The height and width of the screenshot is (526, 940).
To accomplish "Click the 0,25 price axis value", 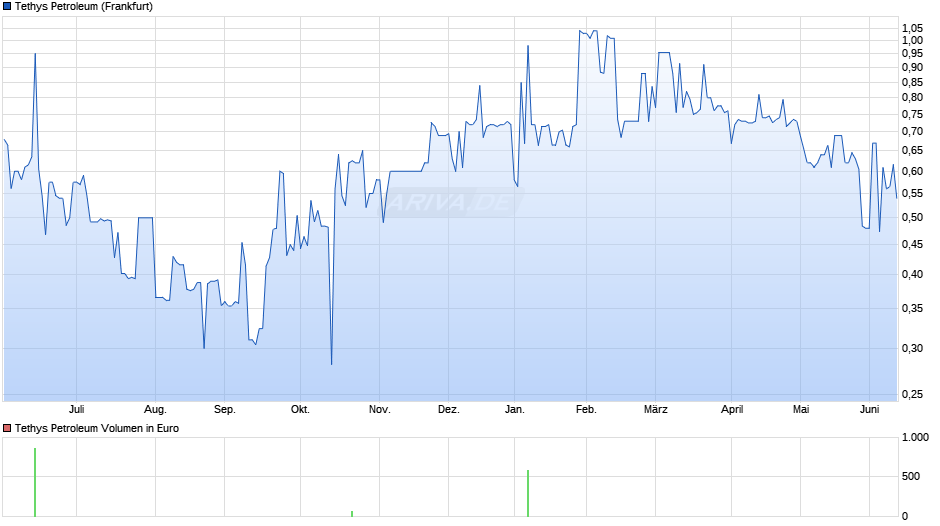I will (912, 394).
